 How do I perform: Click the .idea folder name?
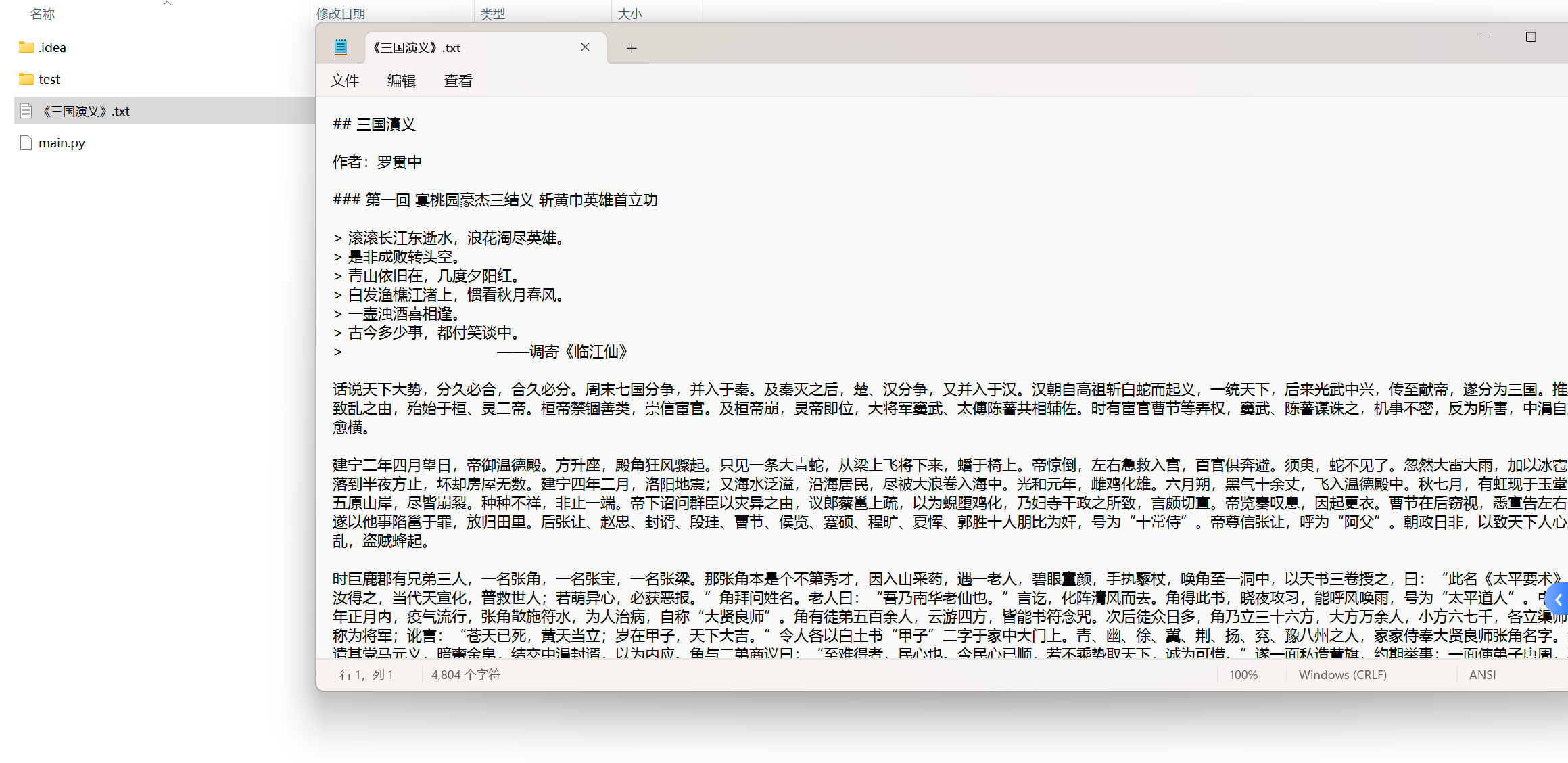point(52,47)
